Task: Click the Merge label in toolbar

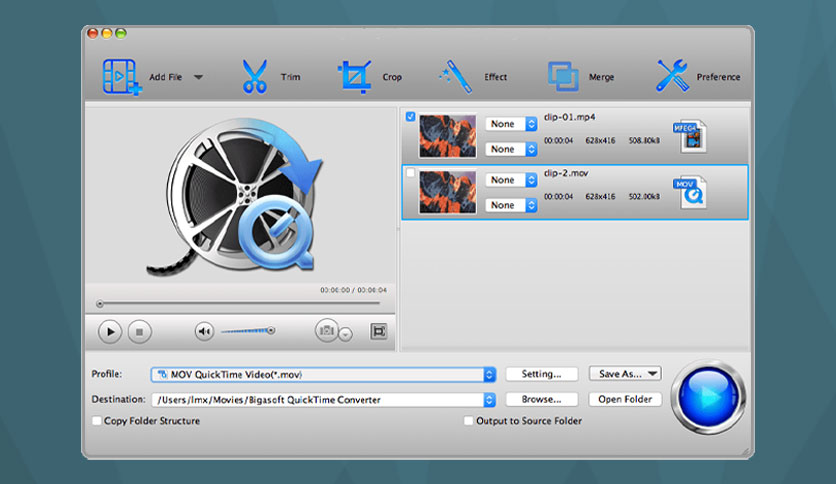Action: pyautogui.click(x=601, y=77)
